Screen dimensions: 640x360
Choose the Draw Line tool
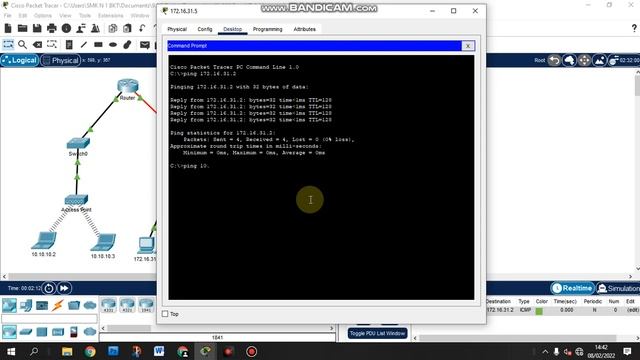coord(84,44)
